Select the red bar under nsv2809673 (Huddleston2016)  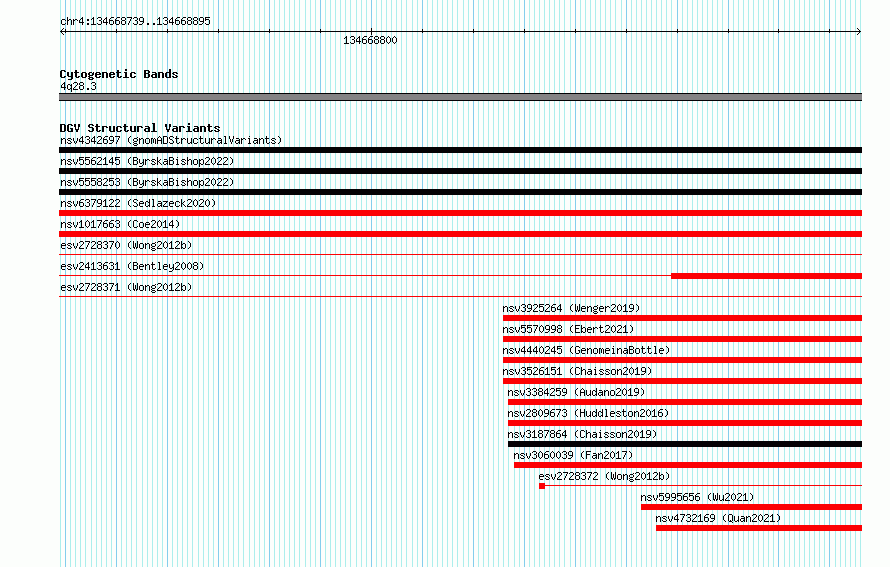pos(685,423)
